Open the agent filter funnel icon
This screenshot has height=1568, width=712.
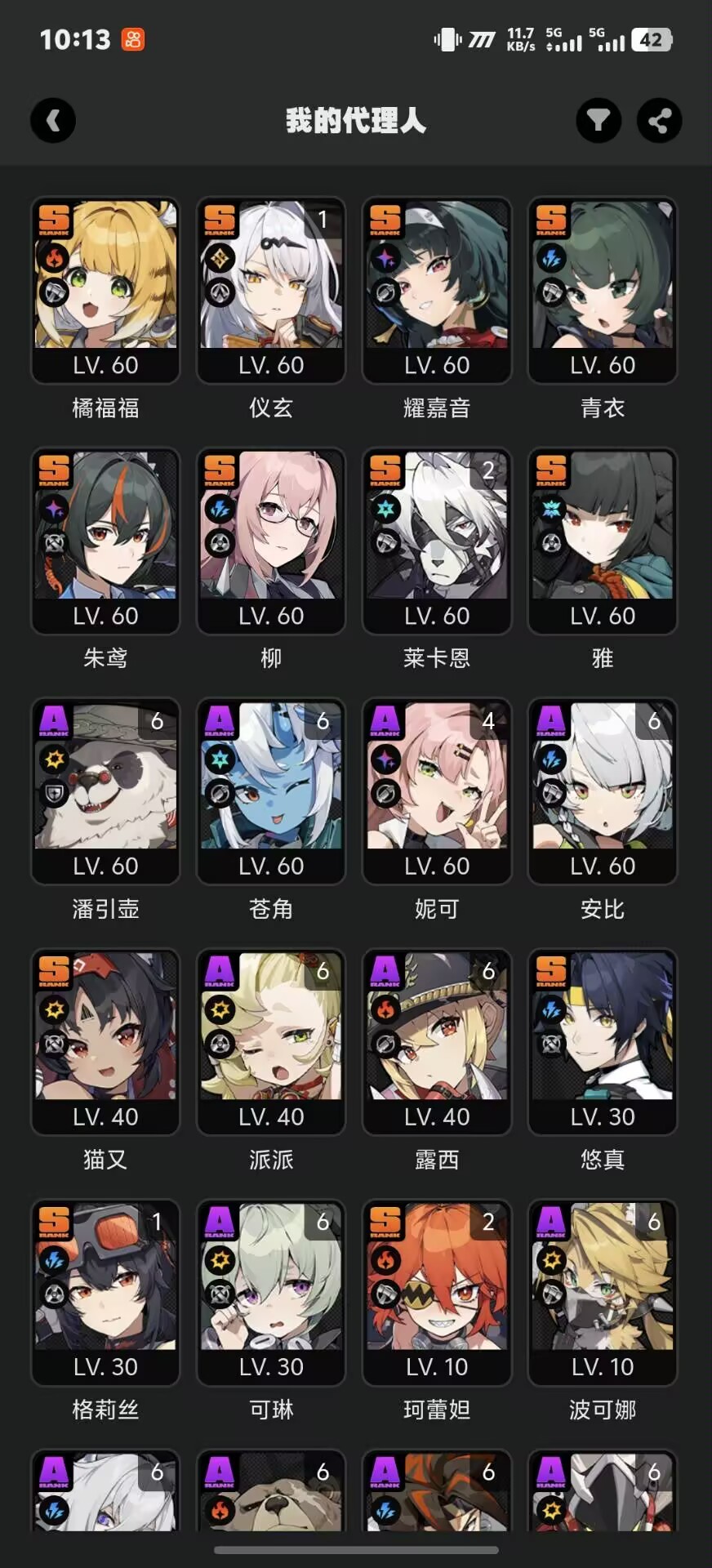click(599, 121)
